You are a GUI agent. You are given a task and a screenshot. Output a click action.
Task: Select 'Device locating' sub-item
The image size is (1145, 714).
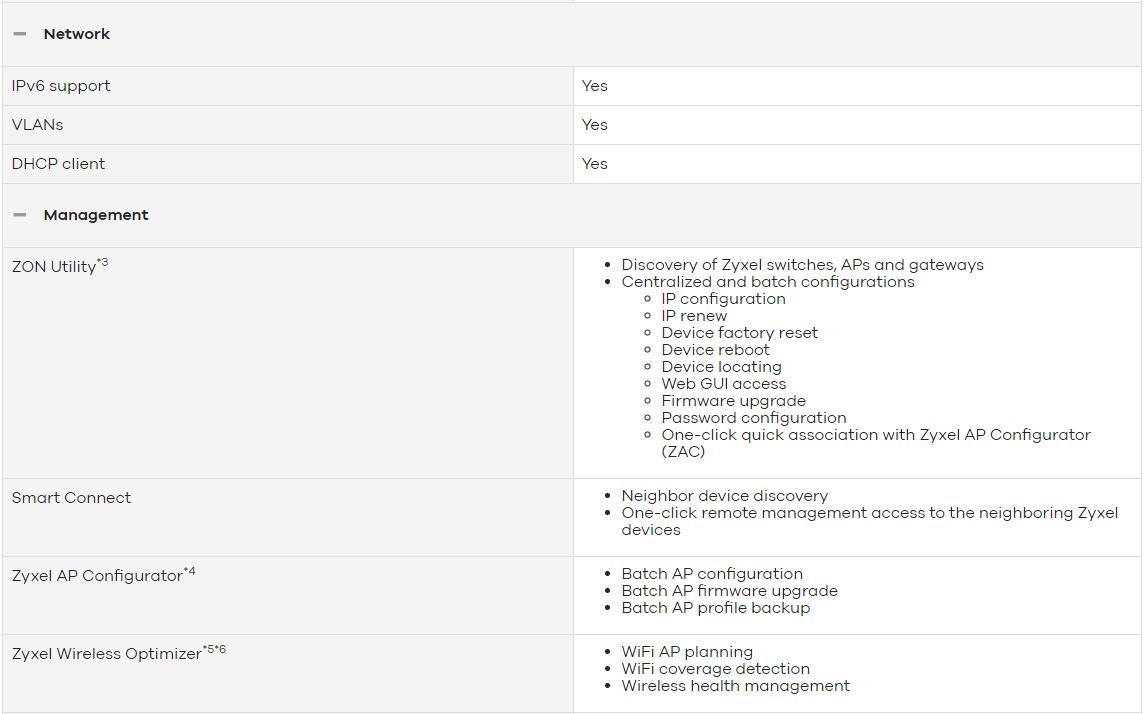pos(721,366)
